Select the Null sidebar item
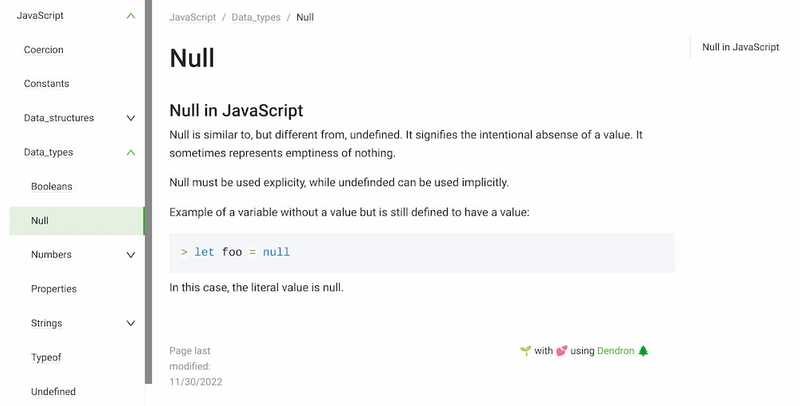Viewport: 800px width, 406px height. click(40, 221)
